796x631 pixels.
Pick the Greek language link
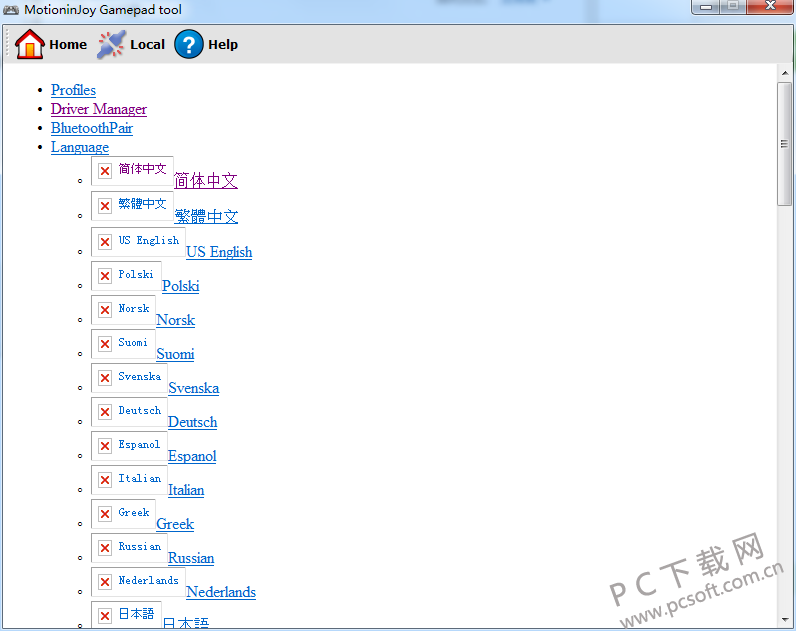point(175,524)
